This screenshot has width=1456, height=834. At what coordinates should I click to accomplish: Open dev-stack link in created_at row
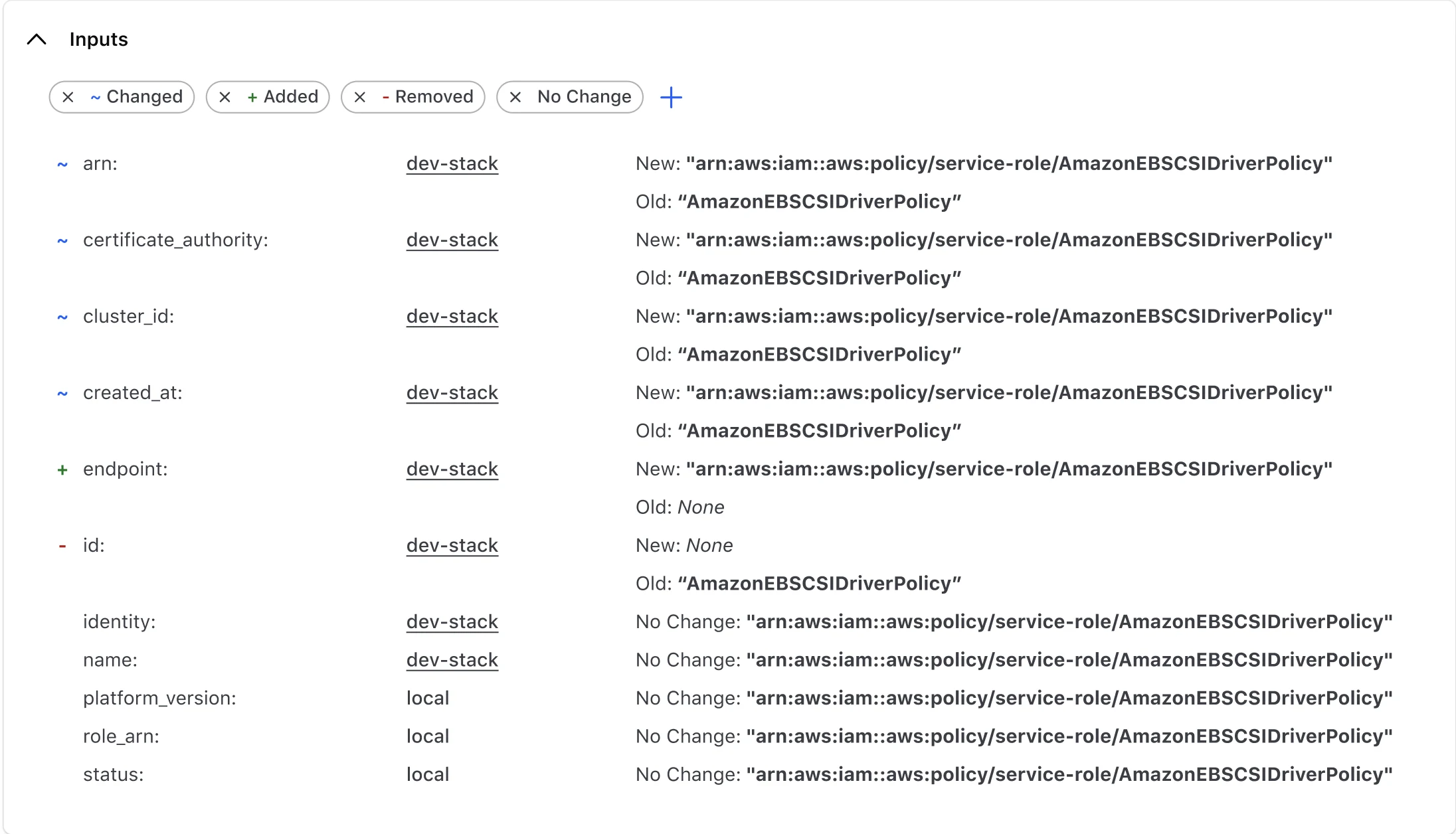point(452,393)
